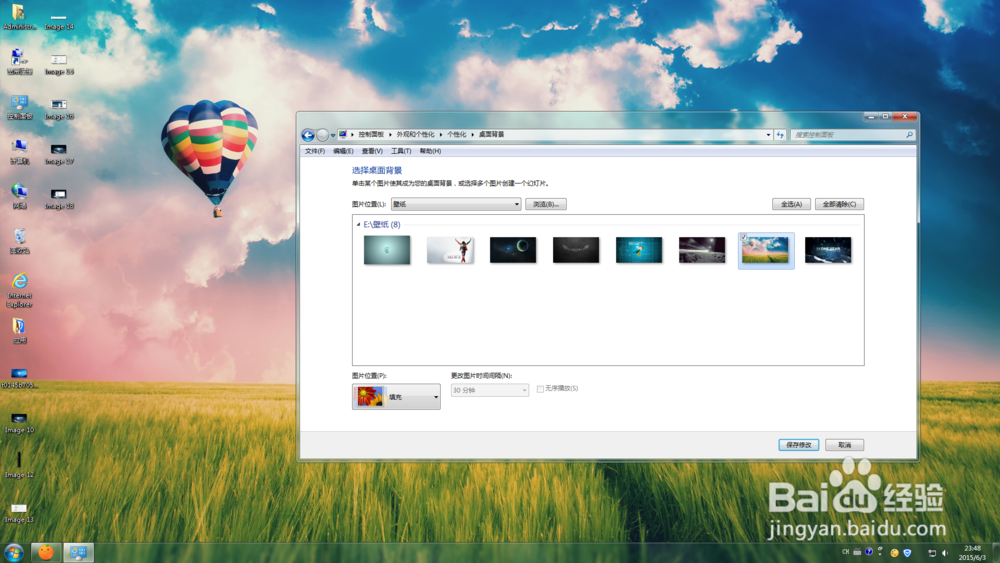
Task: Open the Image 16 desktop file
Action: pos(59,108)
